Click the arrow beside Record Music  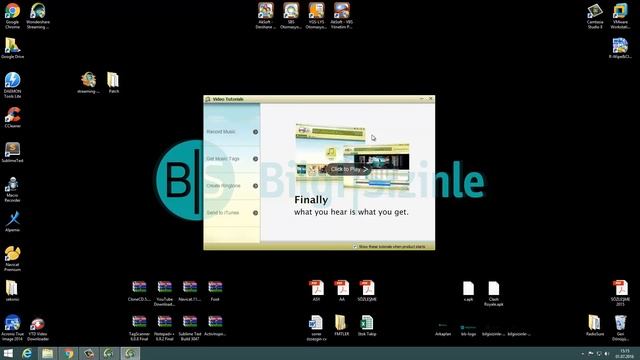pos(256,132)
